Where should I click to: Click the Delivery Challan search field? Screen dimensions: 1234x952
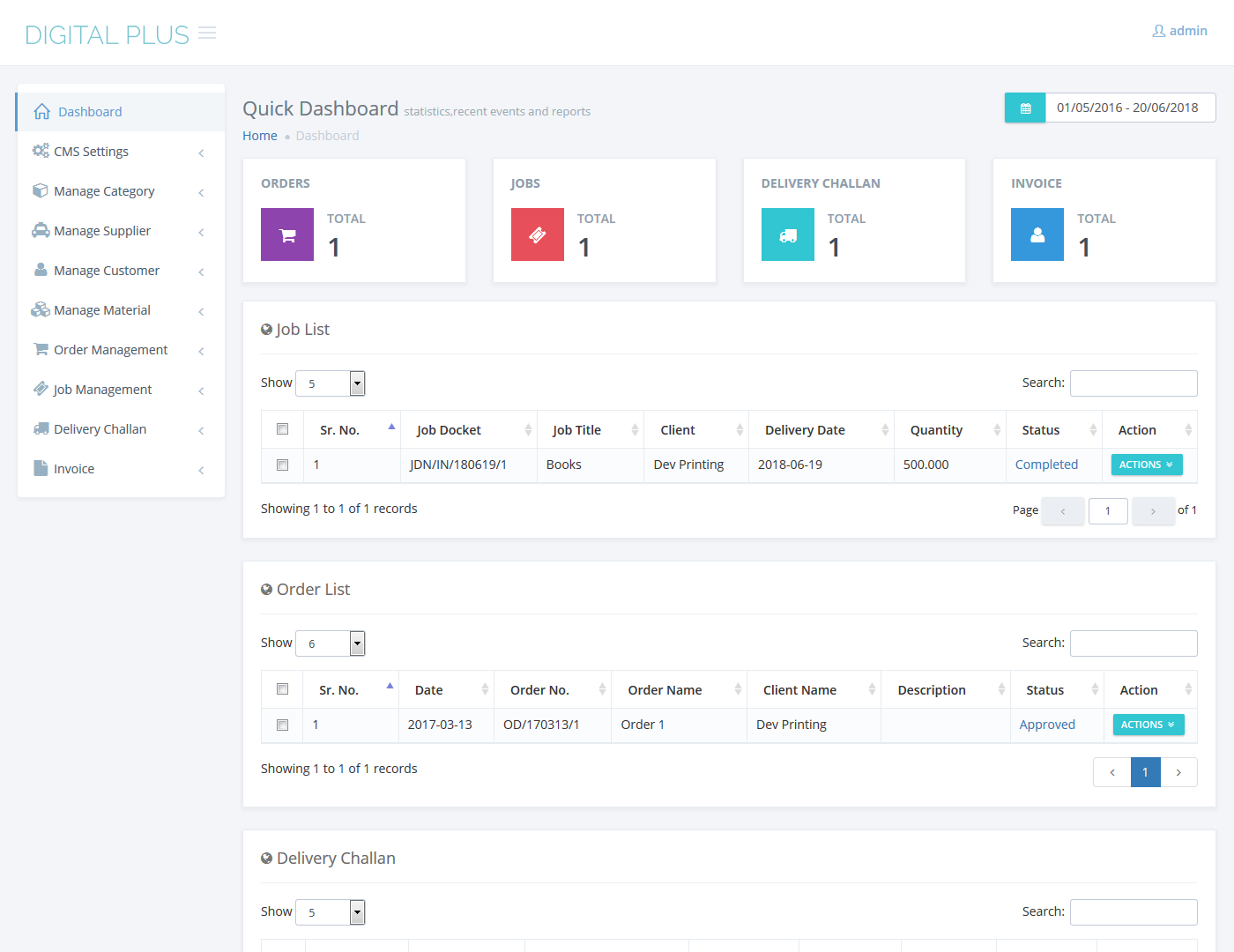click(1134, 912)
